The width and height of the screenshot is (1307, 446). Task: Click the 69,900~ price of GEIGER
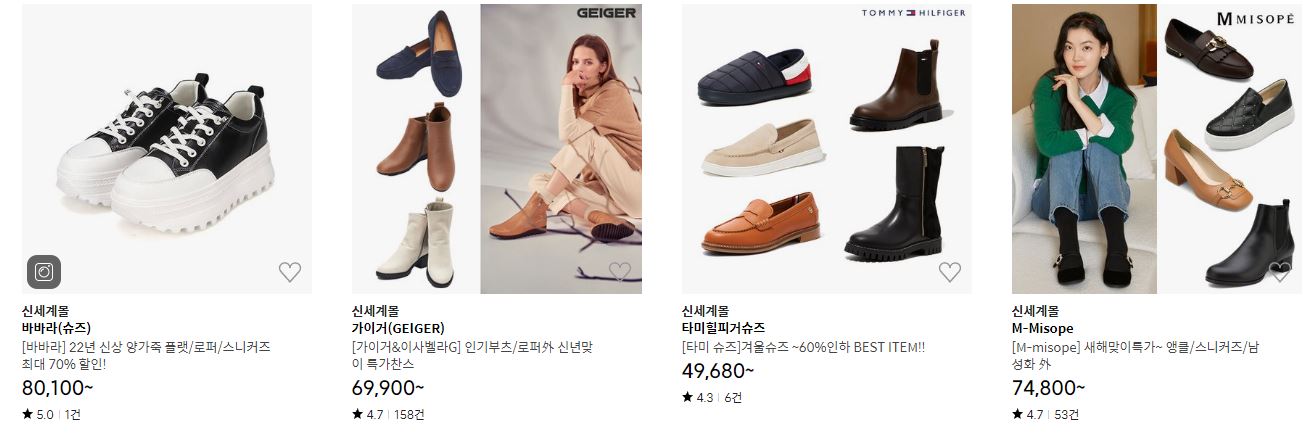388,388
